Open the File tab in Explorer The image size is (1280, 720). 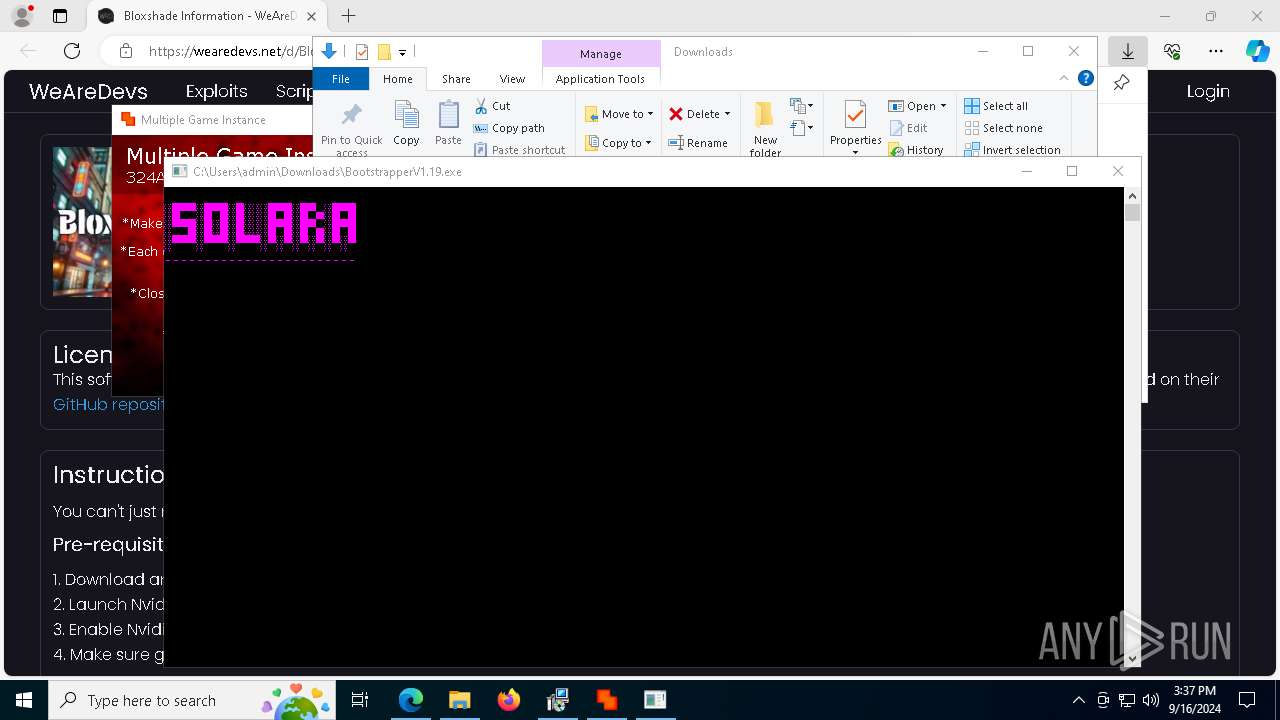click(x=341, y=79)
